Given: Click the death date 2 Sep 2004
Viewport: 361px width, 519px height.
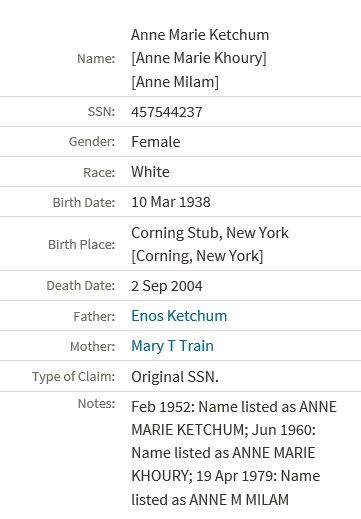Looking at the screenshot, I should [167, 286].
